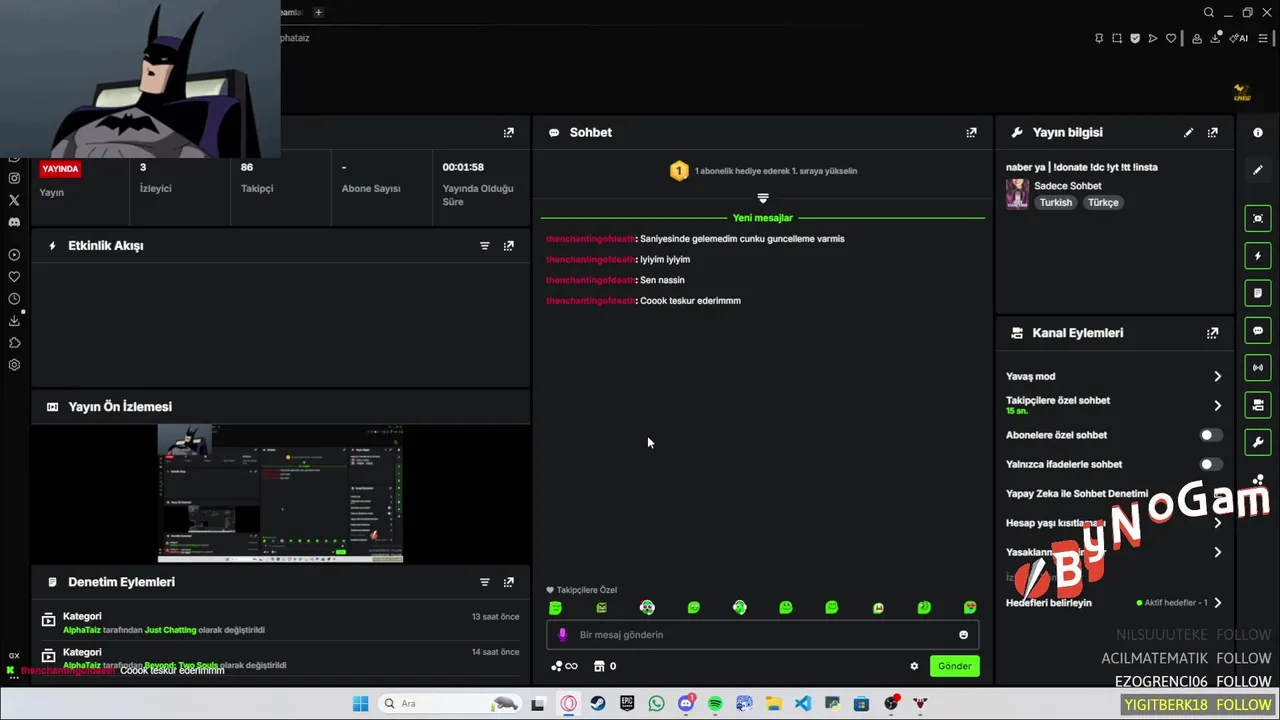Open Steam from the taskbar
The image size is (1280, 720).
[x=598, y=704]
